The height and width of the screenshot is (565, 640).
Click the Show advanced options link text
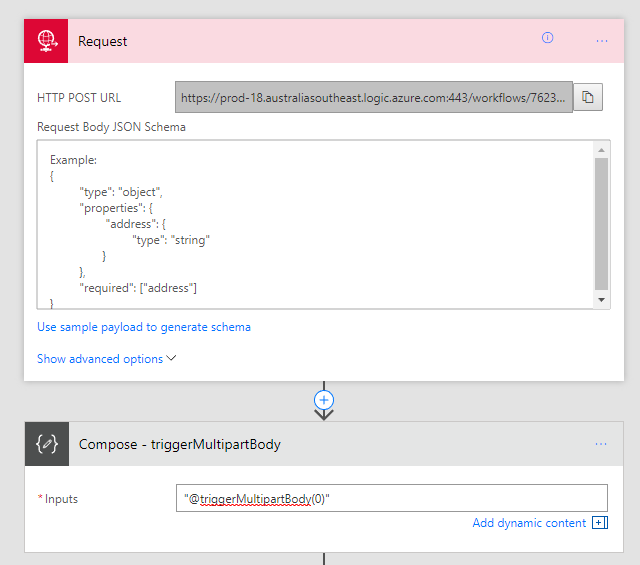tap(100, 359)
